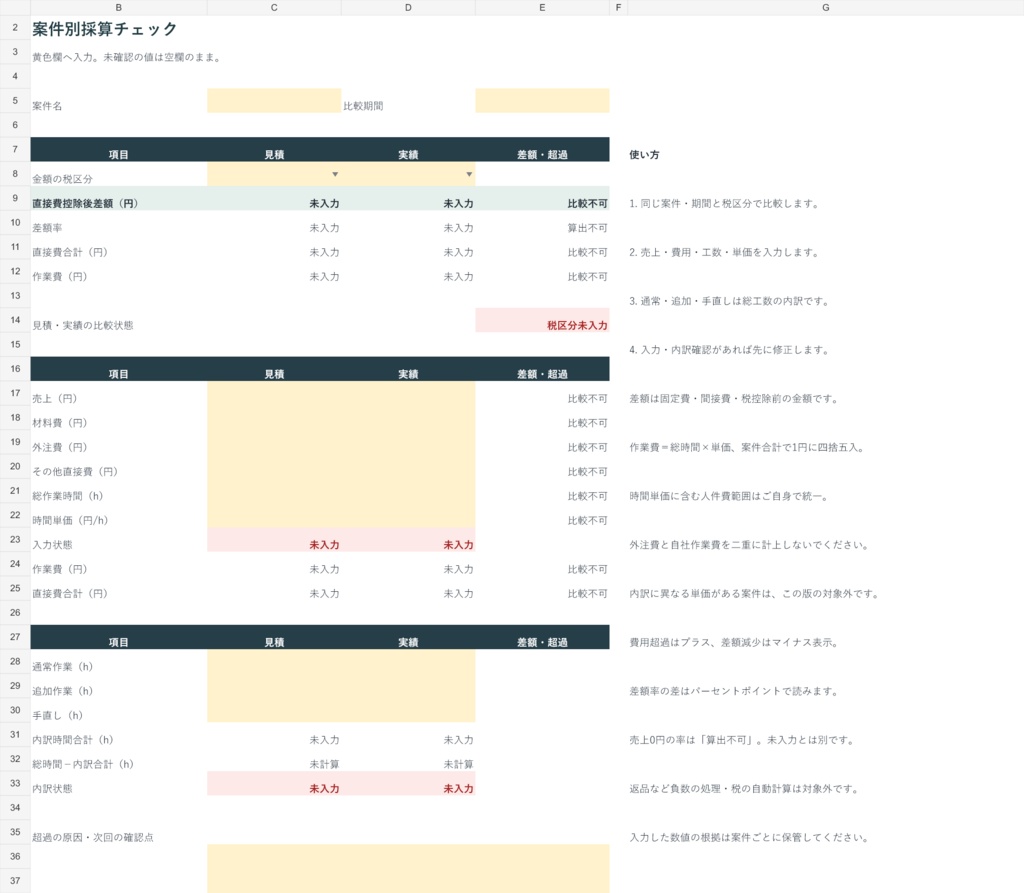Click the instruction 3. 通常・追加・手直しは総工数の内訳です

pos(729,301)
